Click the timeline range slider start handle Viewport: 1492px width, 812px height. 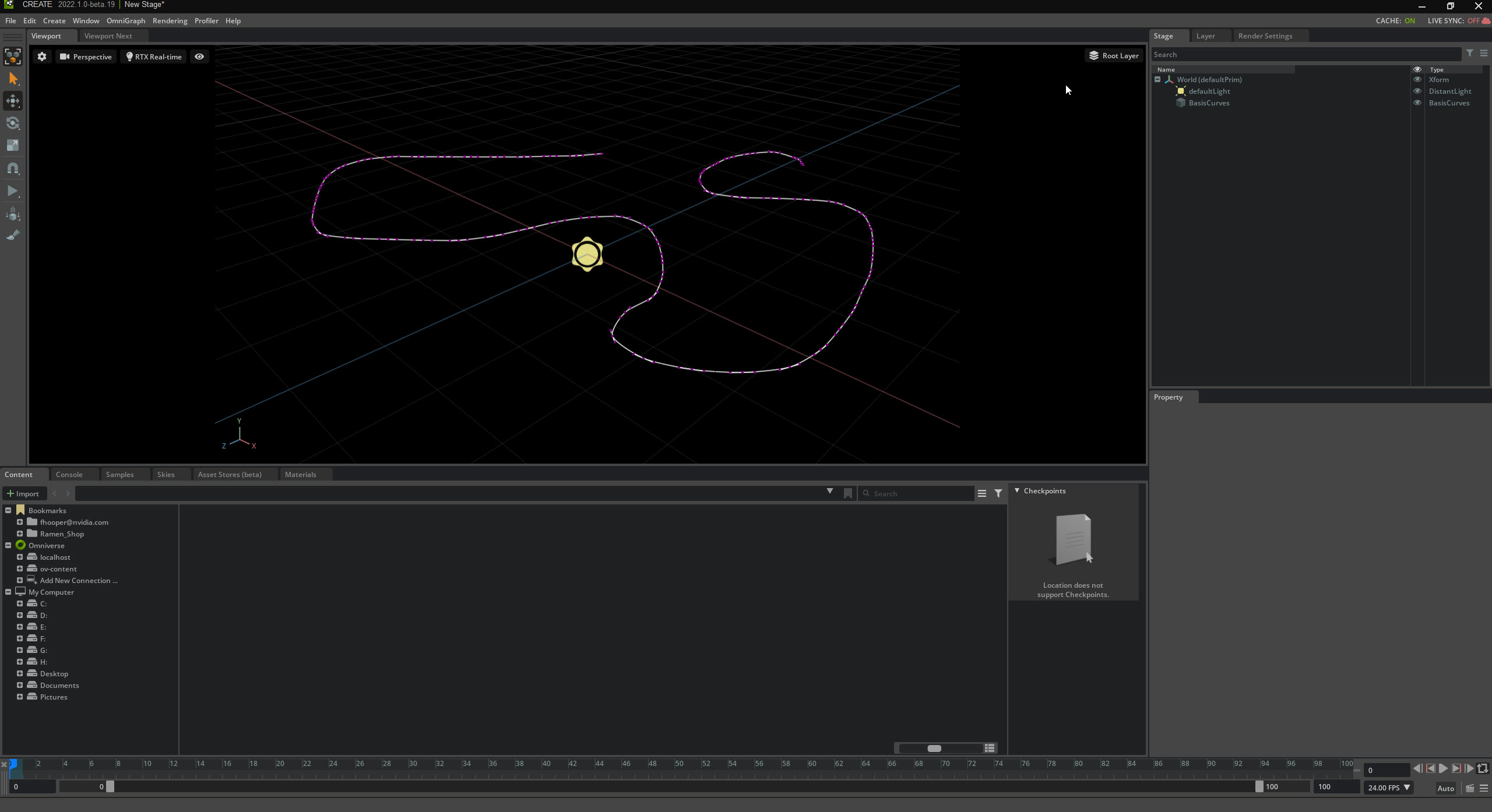pos(110,786)
